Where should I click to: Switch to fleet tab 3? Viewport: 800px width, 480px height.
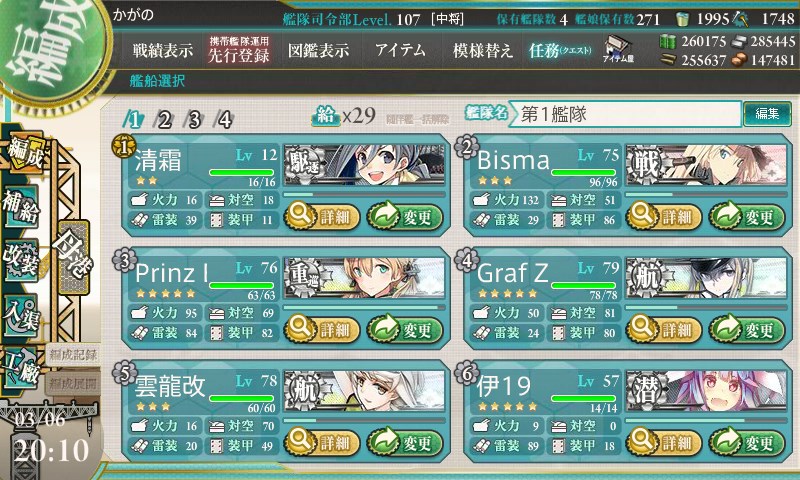194,120
